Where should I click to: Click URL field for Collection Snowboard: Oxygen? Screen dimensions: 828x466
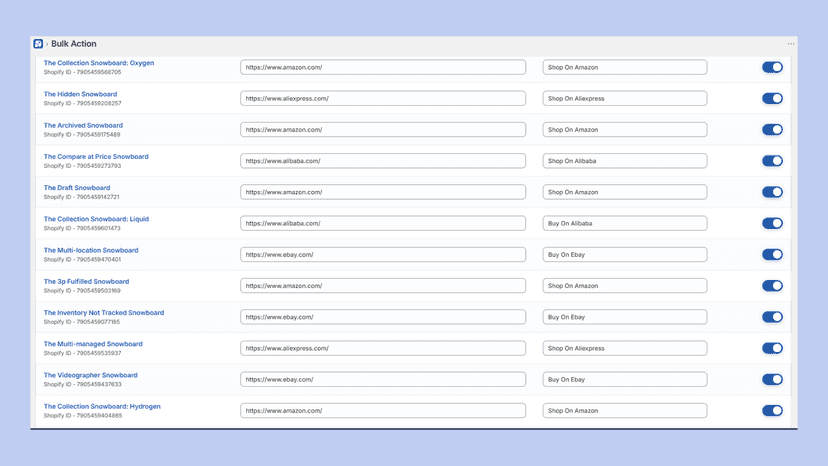383,67
